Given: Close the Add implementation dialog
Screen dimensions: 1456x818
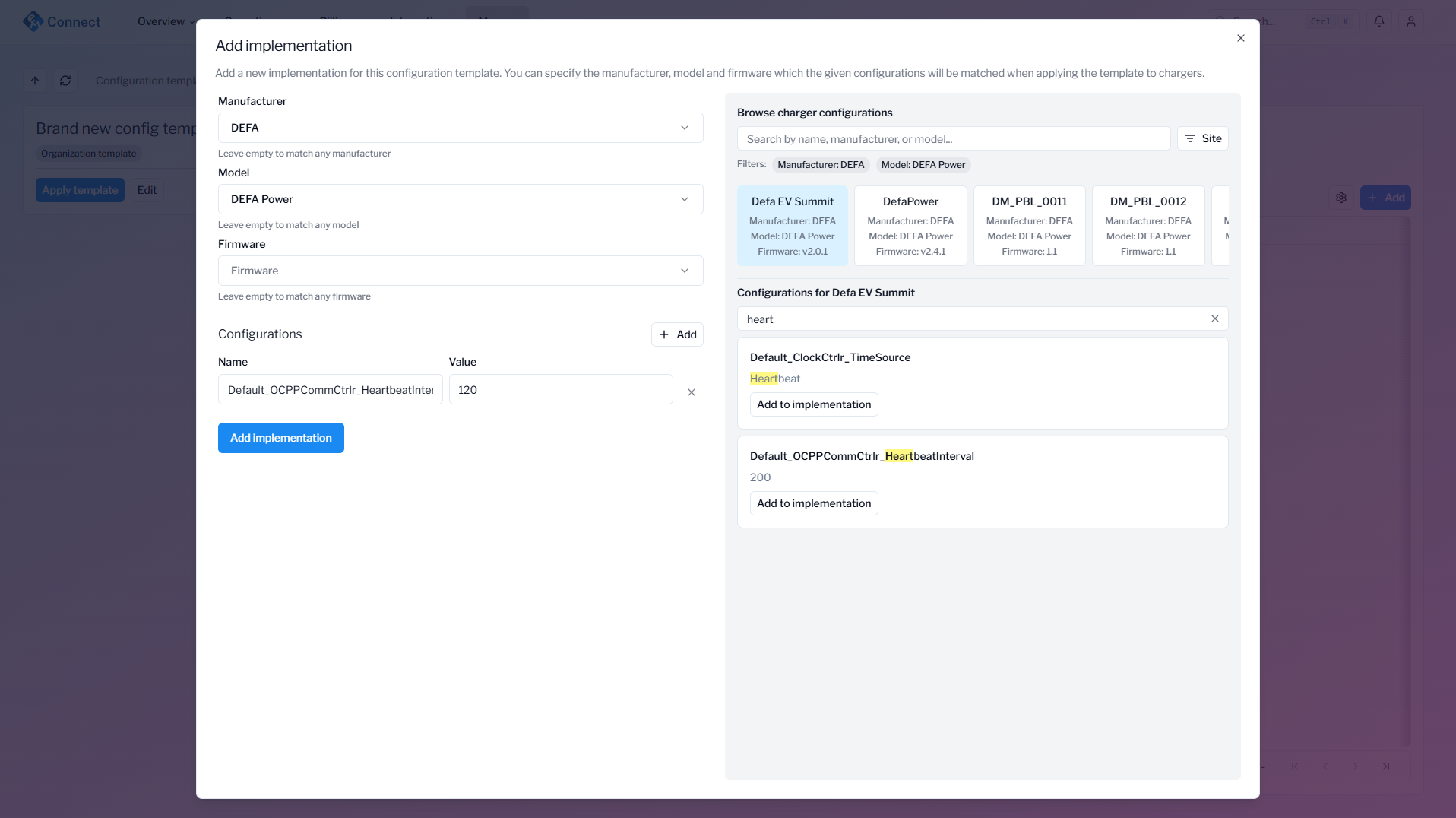Looking at the screenshot, I should tap(1240, 38).
